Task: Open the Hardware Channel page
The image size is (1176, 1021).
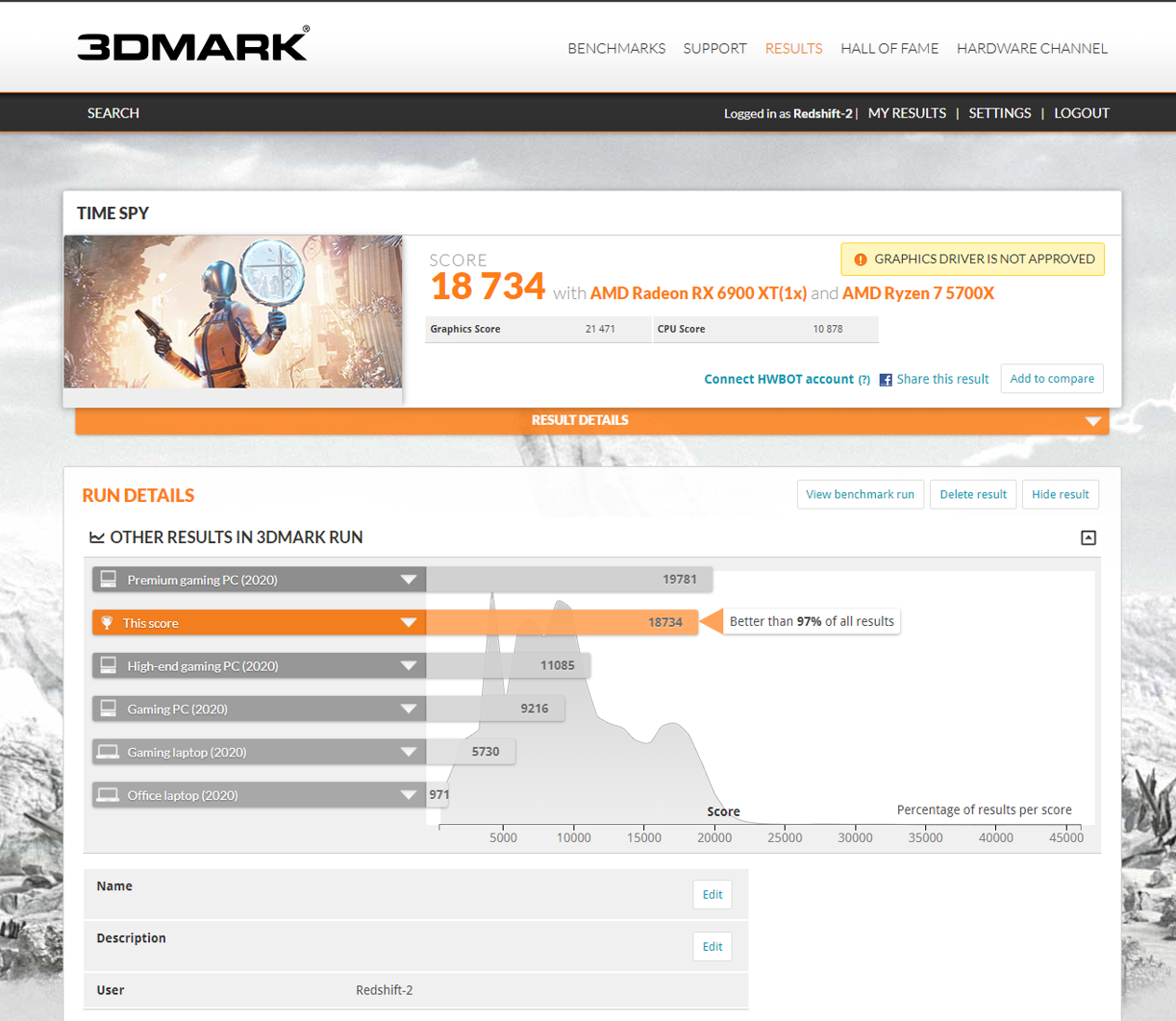Action: [1032, 48]
